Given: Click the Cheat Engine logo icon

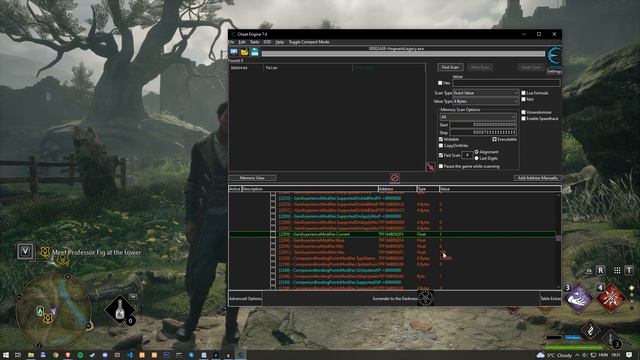Looking at the screenshot, I should pyautogui.click(x=554, y=56).
